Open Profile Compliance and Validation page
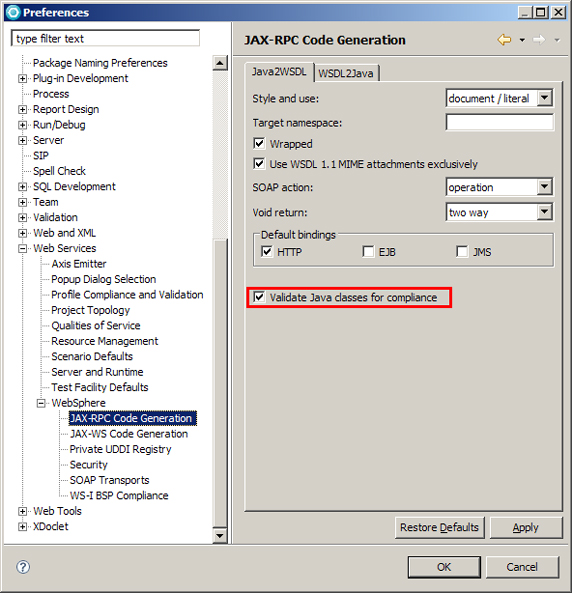The width and height of the screenshot is (572, 593). (127, 295)
